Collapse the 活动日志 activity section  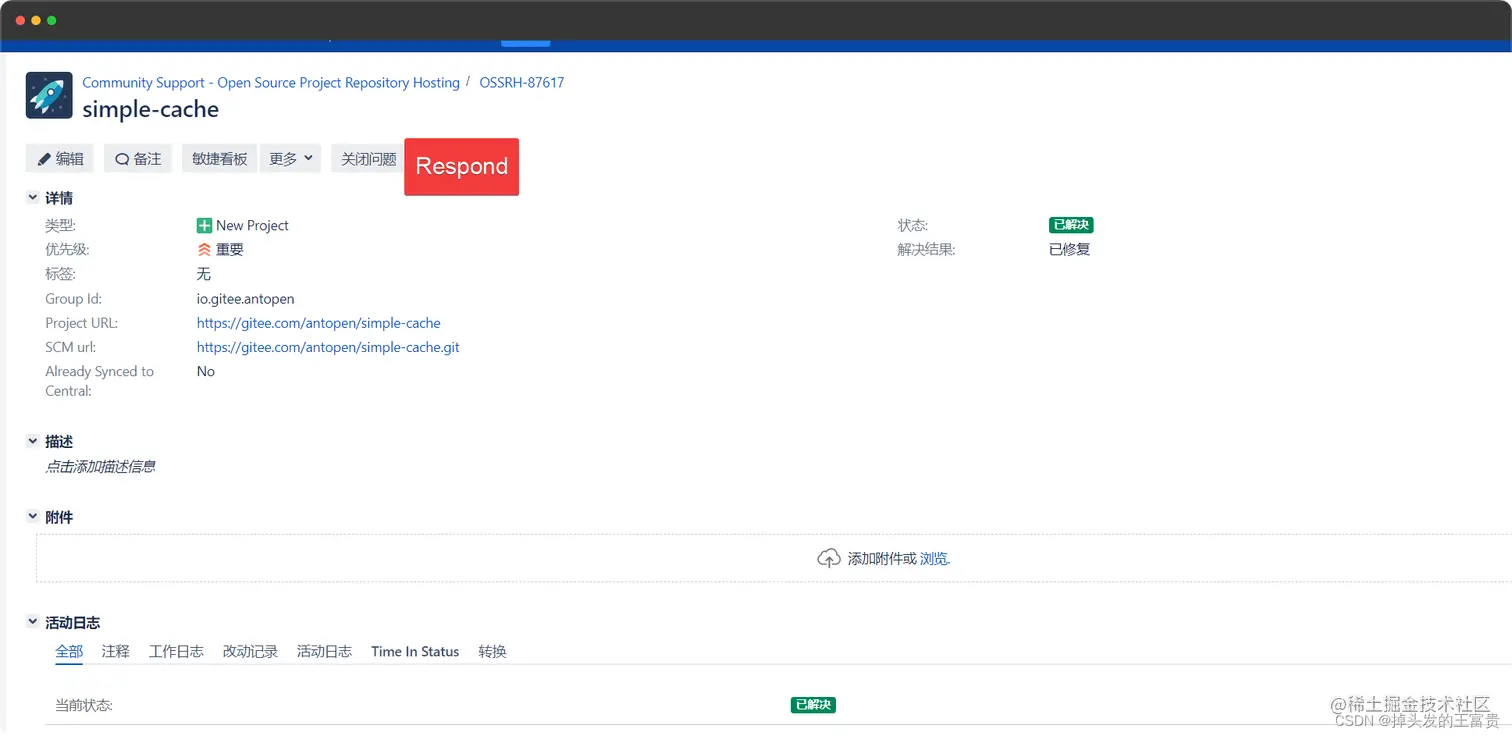pos(33,622)
